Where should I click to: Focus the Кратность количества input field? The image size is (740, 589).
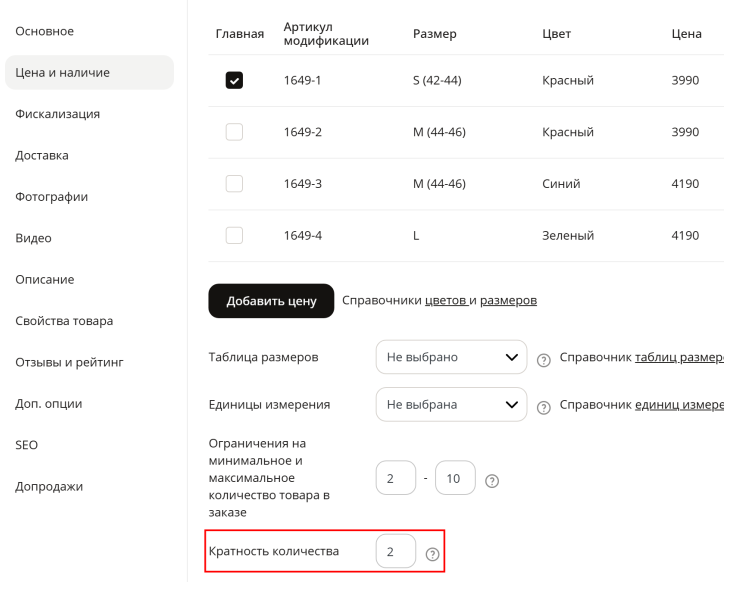(x=396, y=551)
